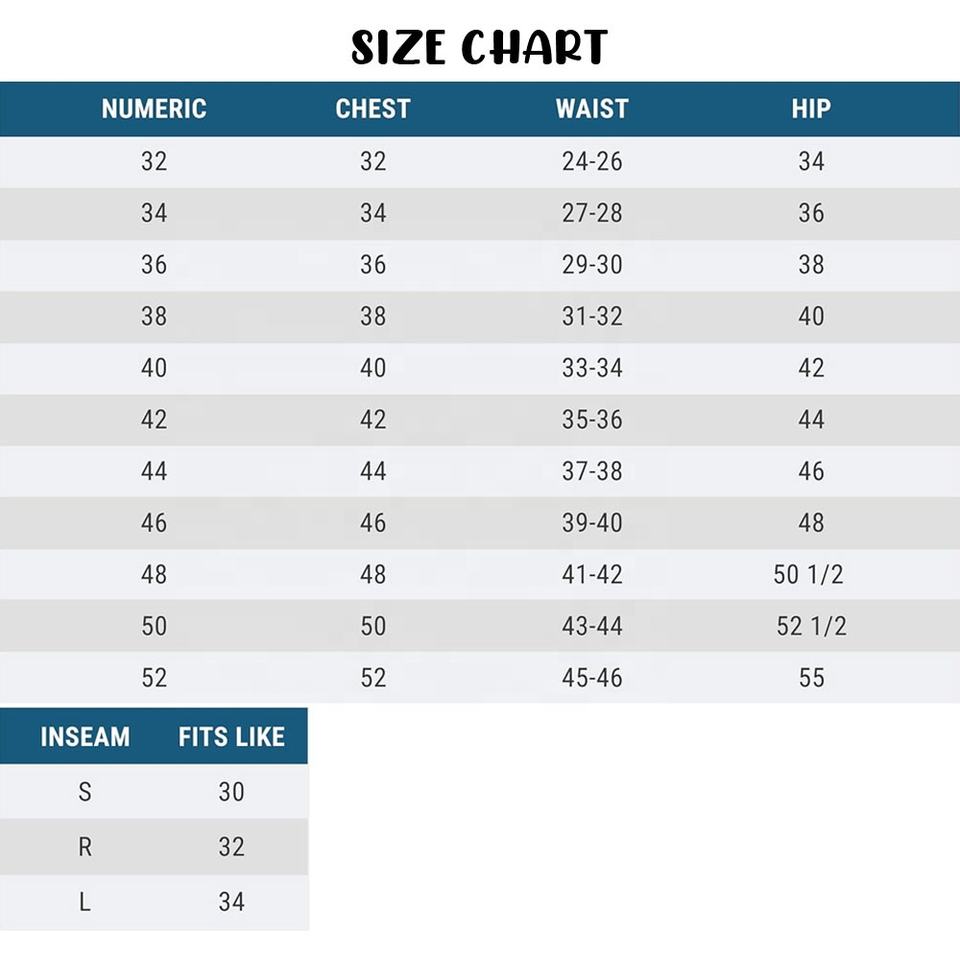The height and width of the screenshot is (960, 960).
Task: Select inseam size S
Action: click(x=85, y=792)
